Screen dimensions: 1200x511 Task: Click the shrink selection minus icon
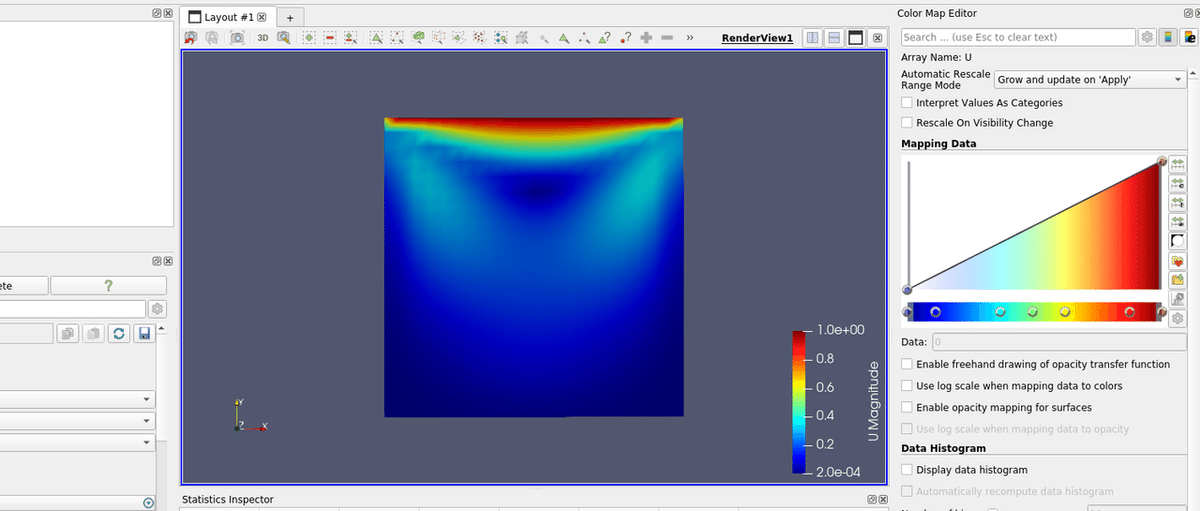667,37
